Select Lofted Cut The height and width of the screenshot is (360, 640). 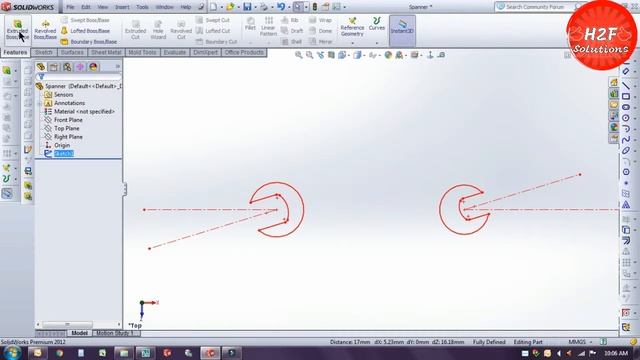pos(213,31)
